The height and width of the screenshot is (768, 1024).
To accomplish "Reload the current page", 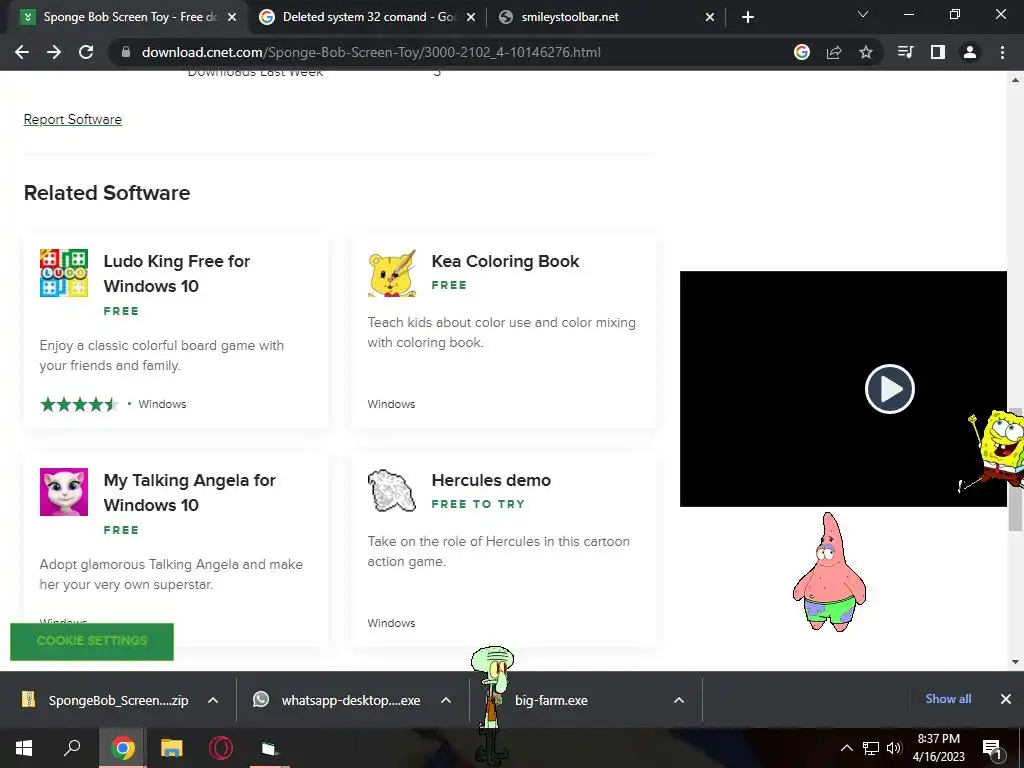I will click(86, 52).
